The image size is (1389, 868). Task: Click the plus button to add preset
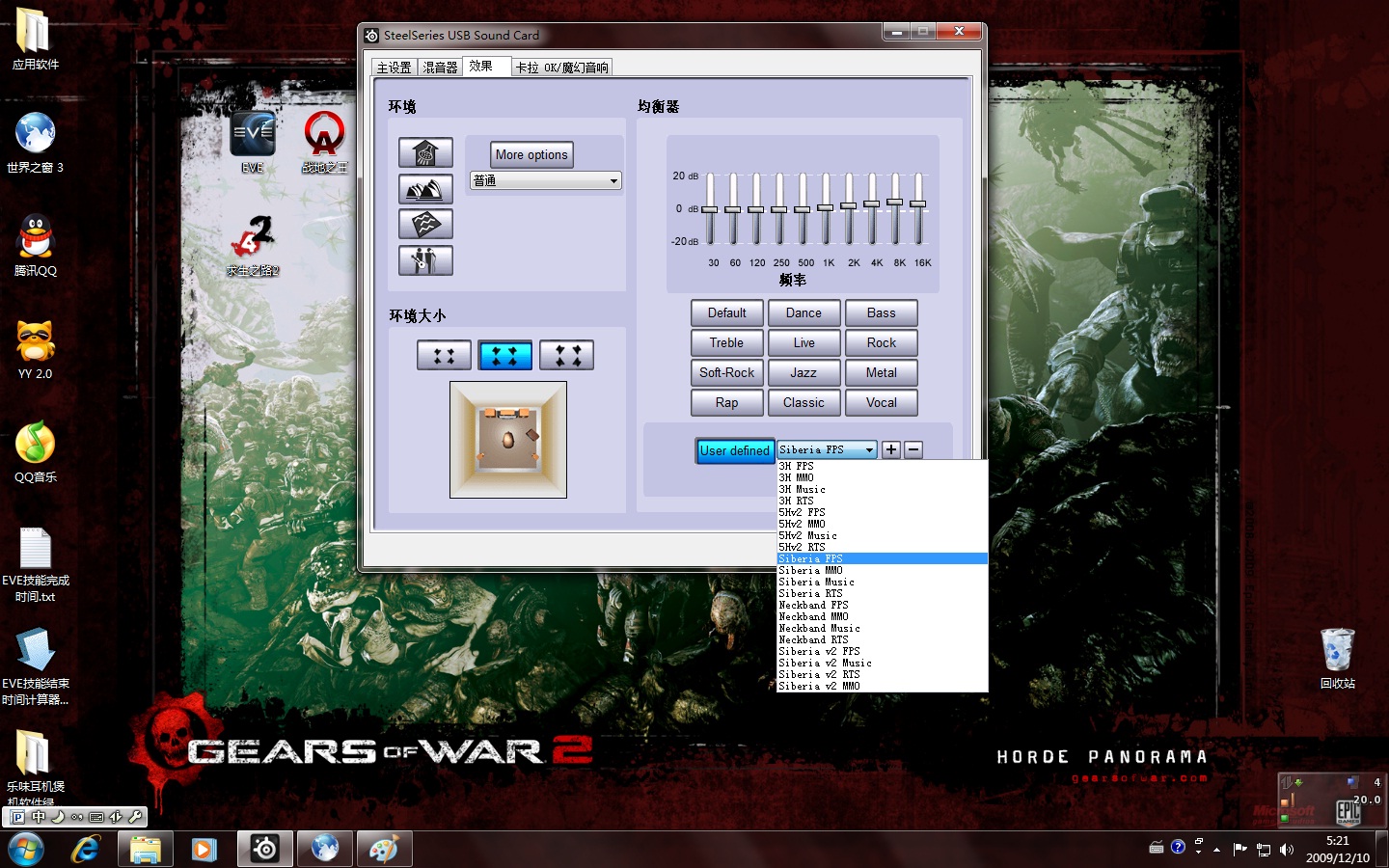891,449
